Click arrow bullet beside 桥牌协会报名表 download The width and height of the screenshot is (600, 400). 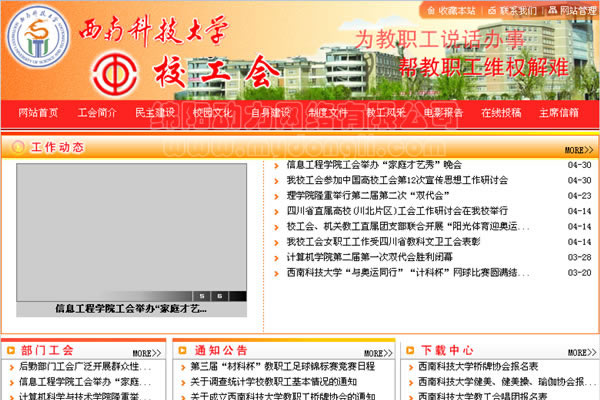411,367
